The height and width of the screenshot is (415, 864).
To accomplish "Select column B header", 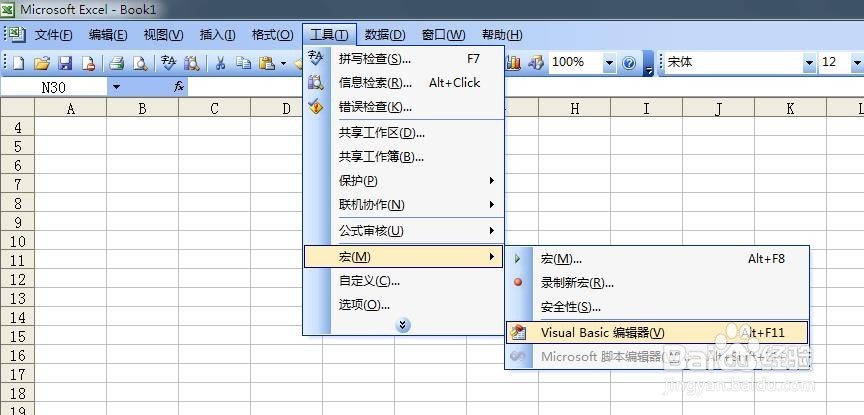I will pyautogui.click(x=142, y=109).
